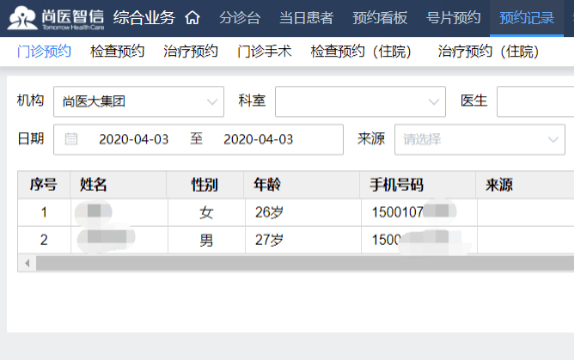The height and width of the screenshot is (360, 574).
Task: Open the 治疗预约 sub-tab
Action: click(191, 51)
